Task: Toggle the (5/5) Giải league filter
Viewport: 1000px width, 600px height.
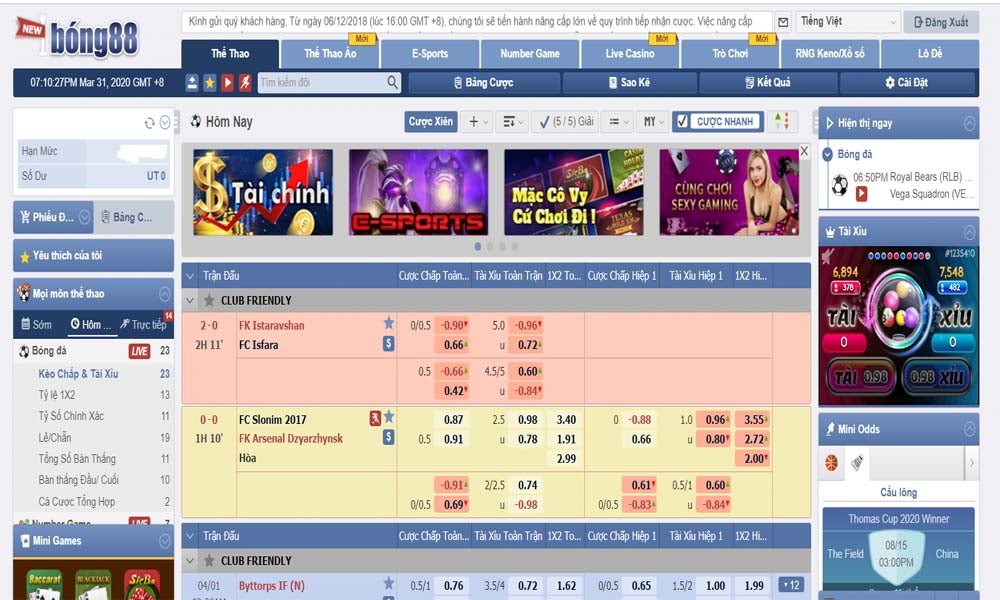Action: (564, 122)
